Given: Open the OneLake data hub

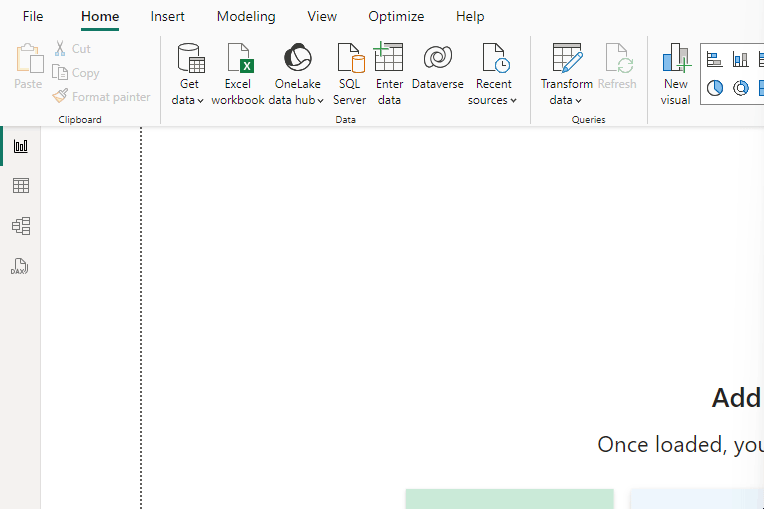Looking at the screenshot, I should 297,74.
